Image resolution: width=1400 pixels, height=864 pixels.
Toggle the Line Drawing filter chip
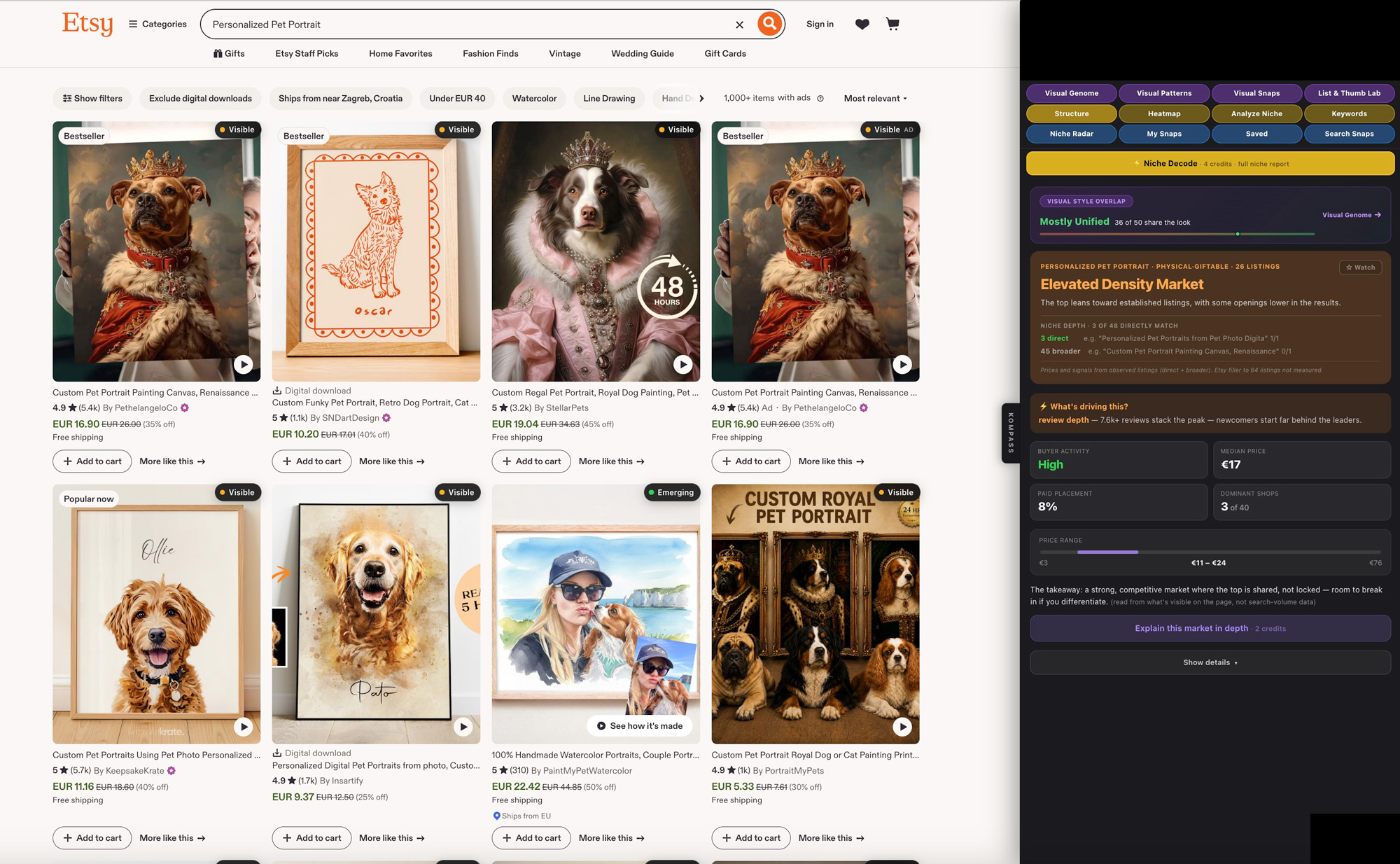pyautogui.click(x=609, y=98)
